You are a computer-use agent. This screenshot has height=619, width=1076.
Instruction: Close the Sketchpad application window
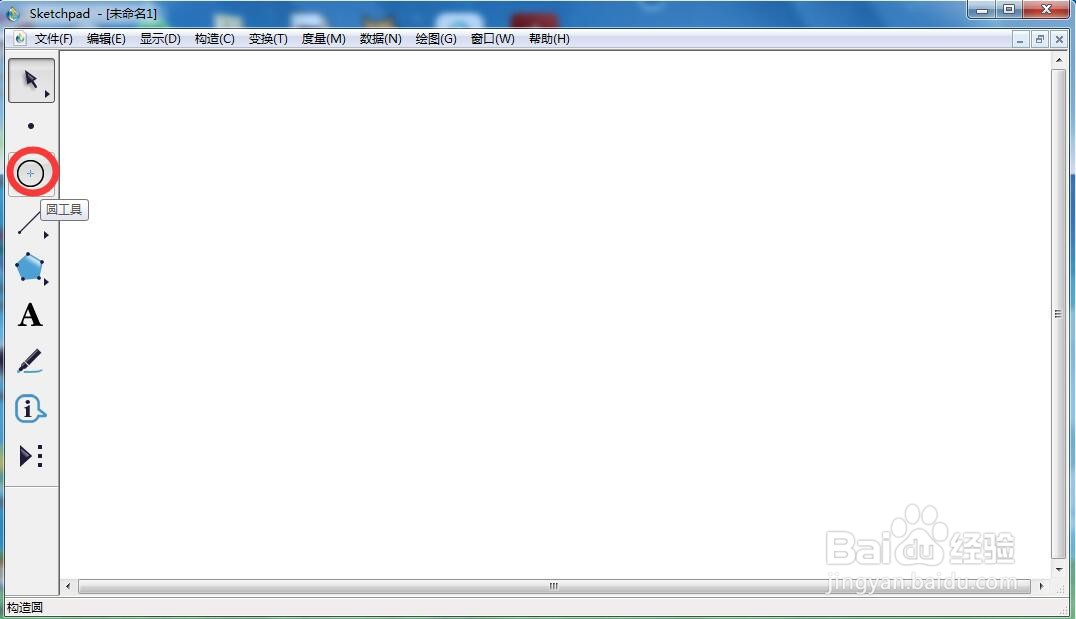(x=1046, y=10)
